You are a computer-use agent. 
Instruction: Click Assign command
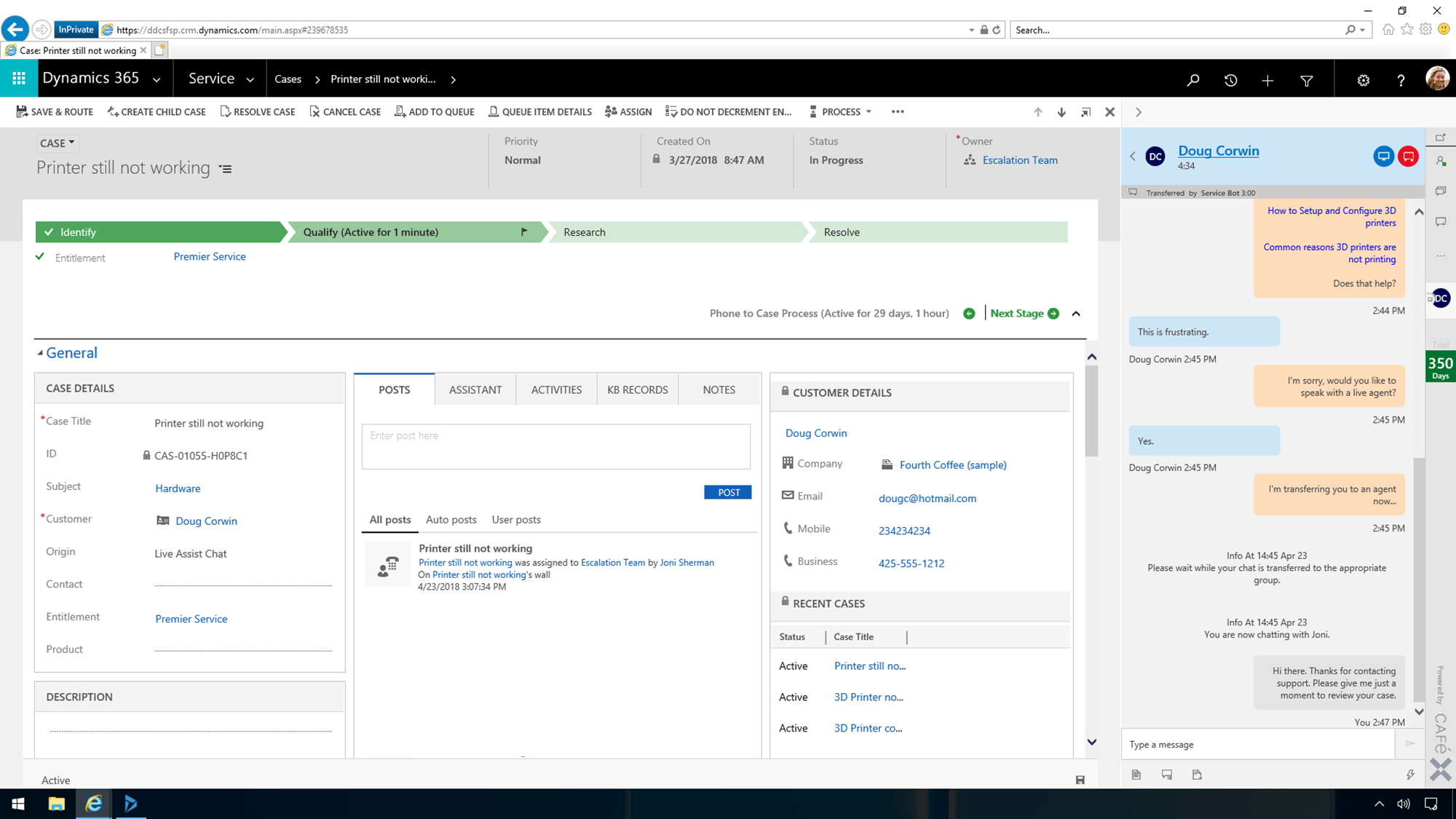[x=628, y=112]
